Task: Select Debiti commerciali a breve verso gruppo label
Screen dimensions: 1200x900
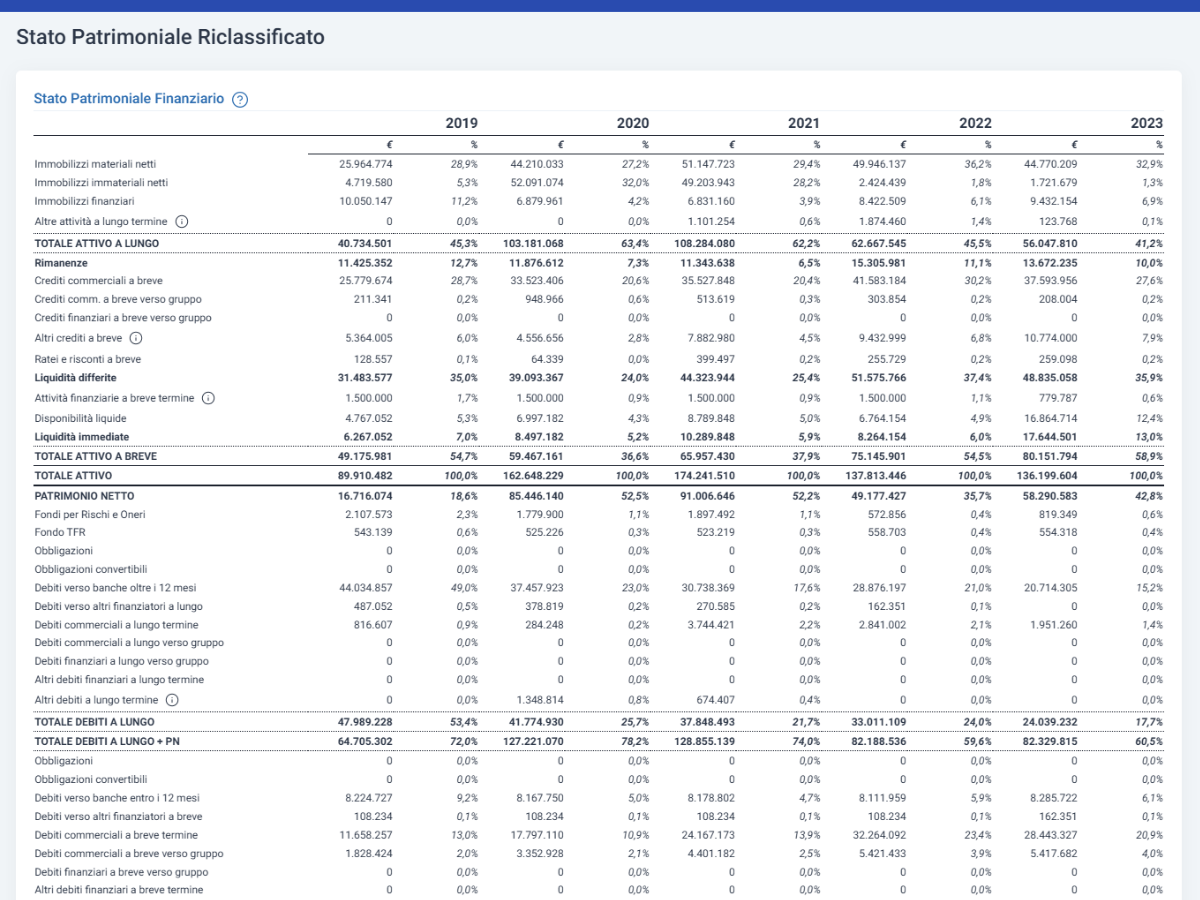Action: (129, 854)
